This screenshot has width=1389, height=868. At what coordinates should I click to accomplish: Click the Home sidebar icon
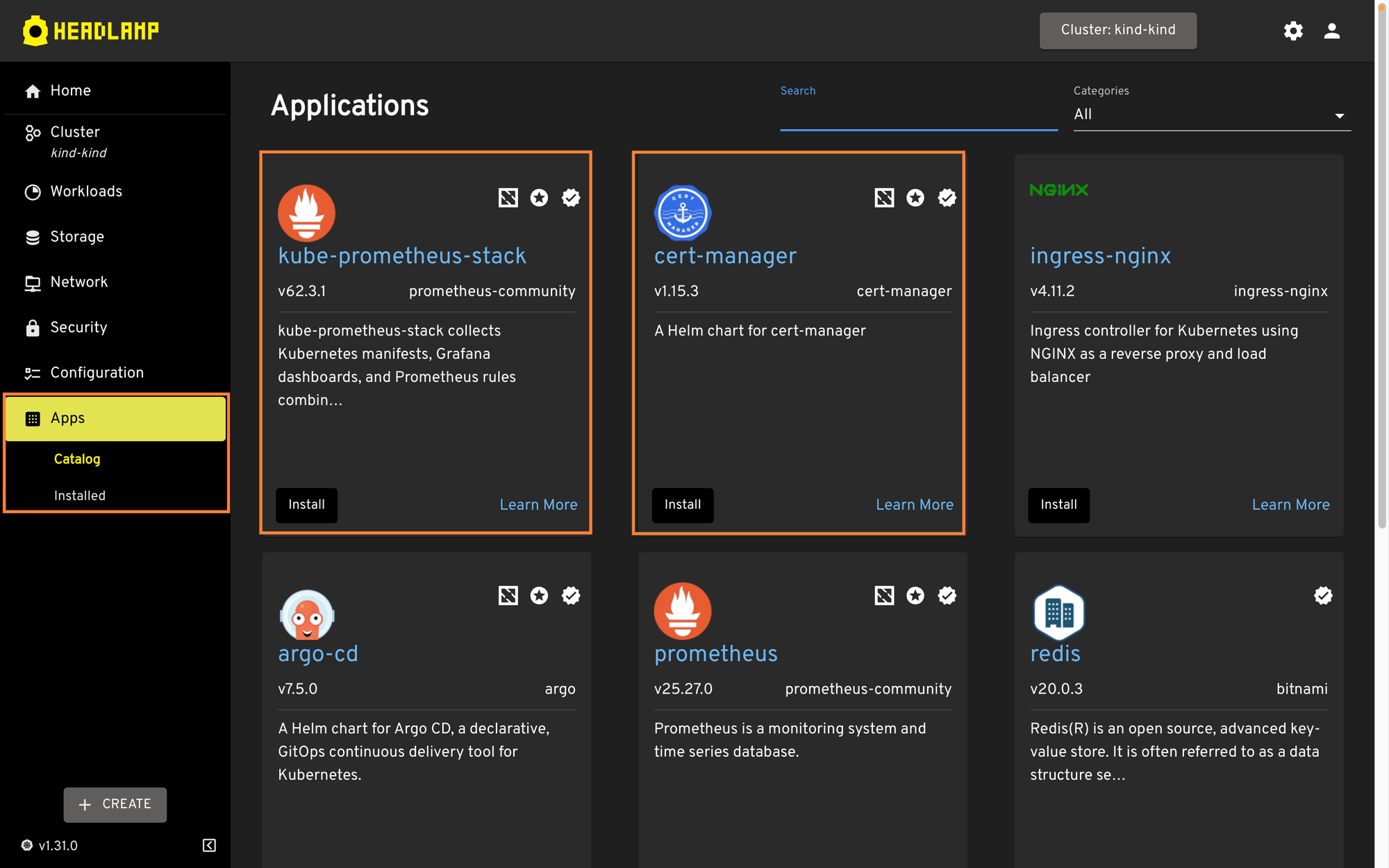pos(33,91)
